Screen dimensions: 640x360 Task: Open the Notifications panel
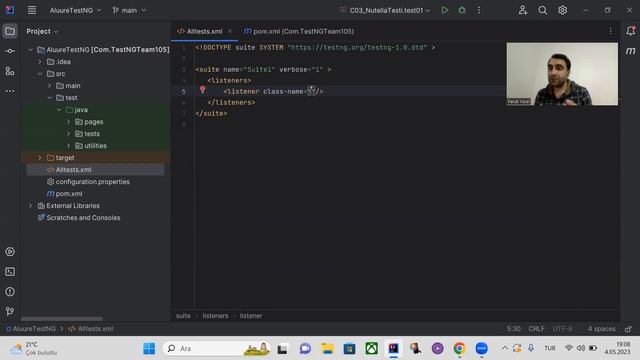coord(630,31)
